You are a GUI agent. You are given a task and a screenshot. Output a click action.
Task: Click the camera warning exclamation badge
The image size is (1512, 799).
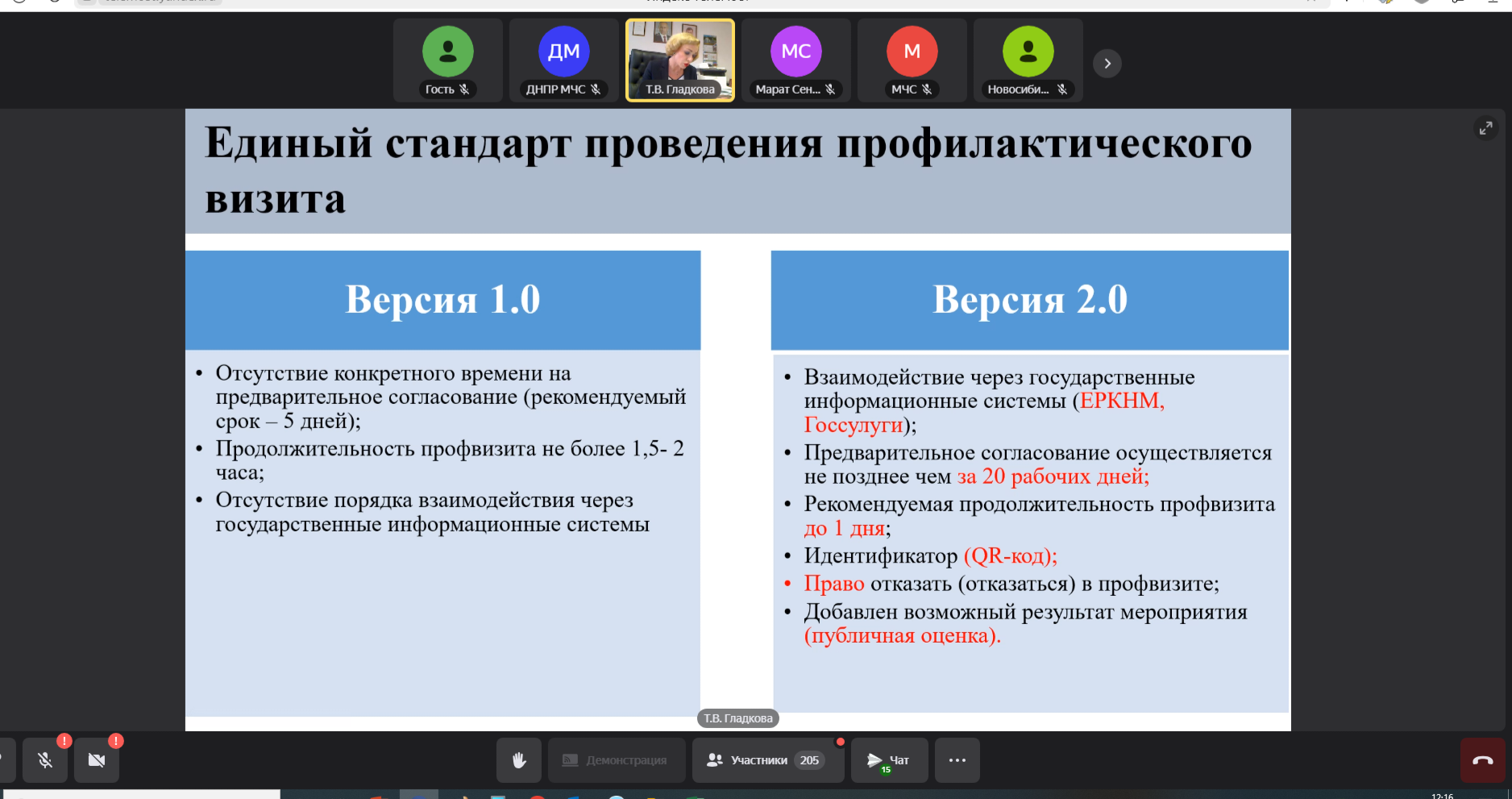pos(116,740)
